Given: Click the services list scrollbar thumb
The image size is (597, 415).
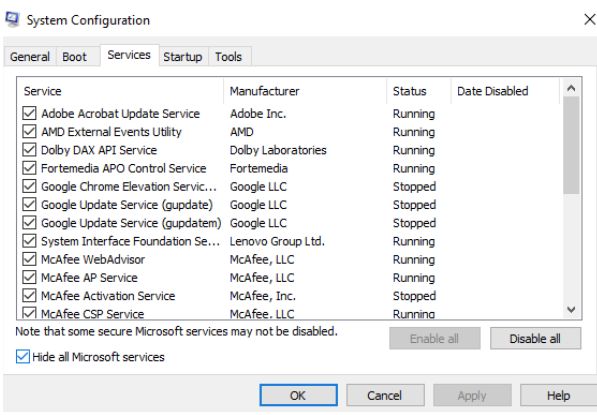Looking at the screenshot, I should tap(571, 145).
